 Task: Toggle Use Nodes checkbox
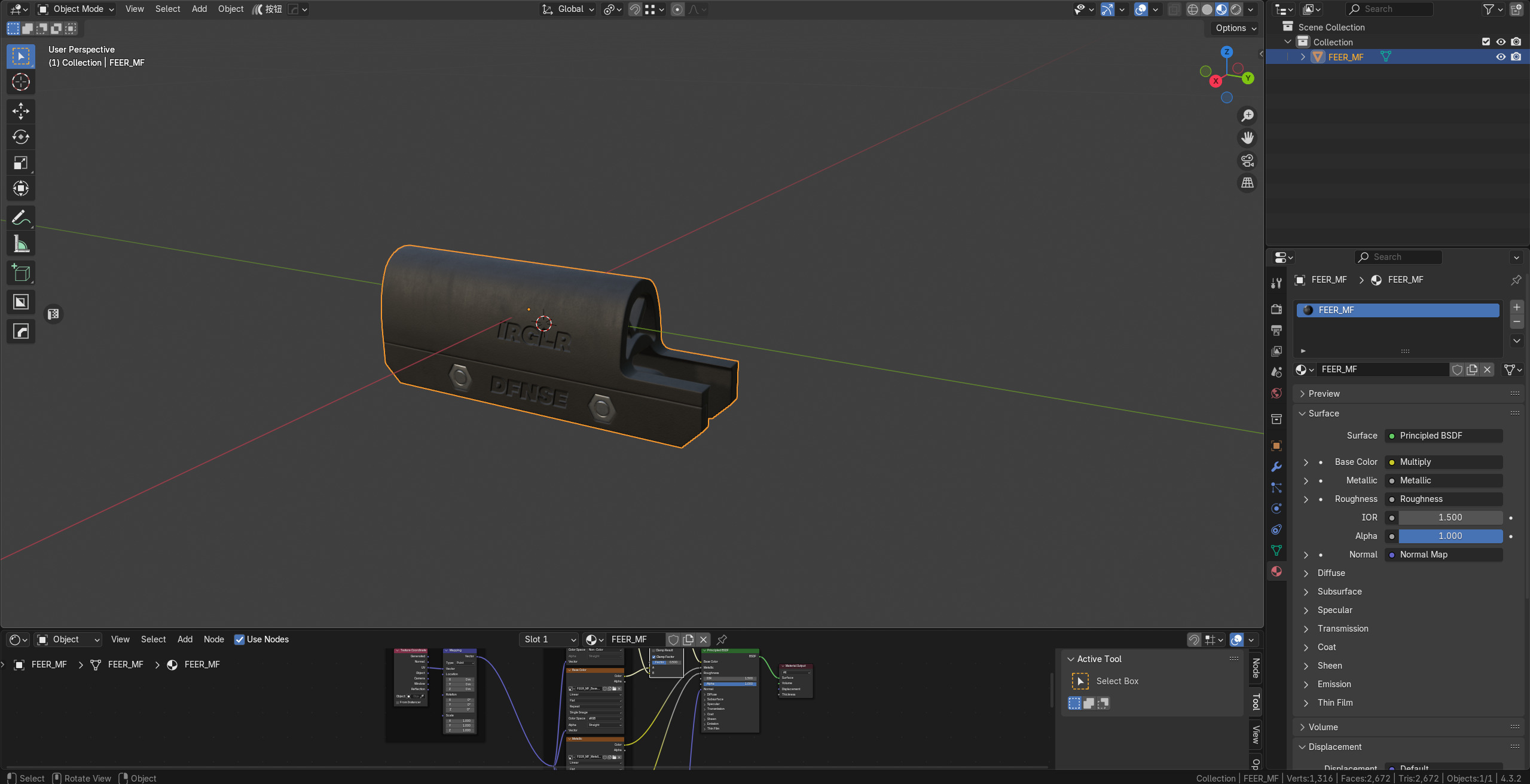239,639
